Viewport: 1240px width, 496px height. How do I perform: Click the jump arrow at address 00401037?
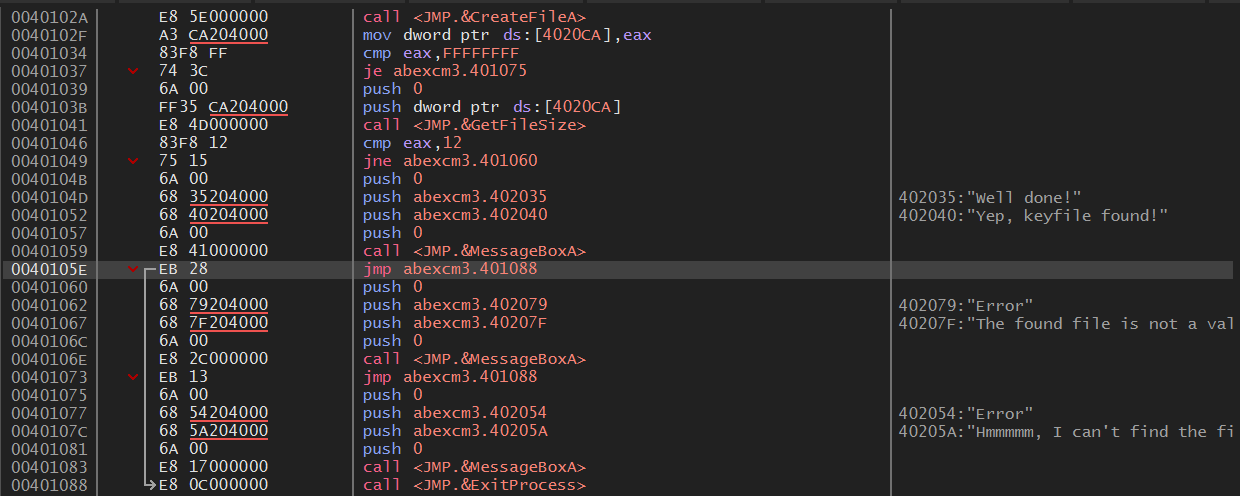(133, 71)
